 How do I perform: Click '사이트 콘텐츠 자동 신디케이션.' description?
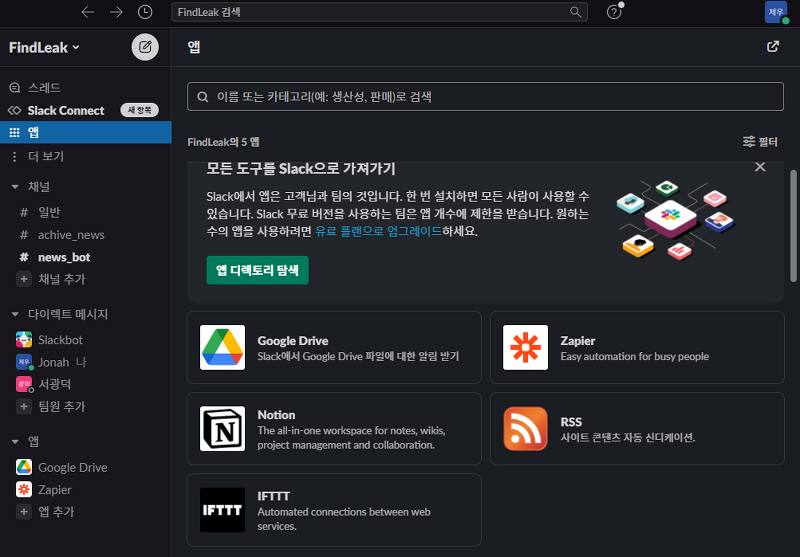click(628, 437)
